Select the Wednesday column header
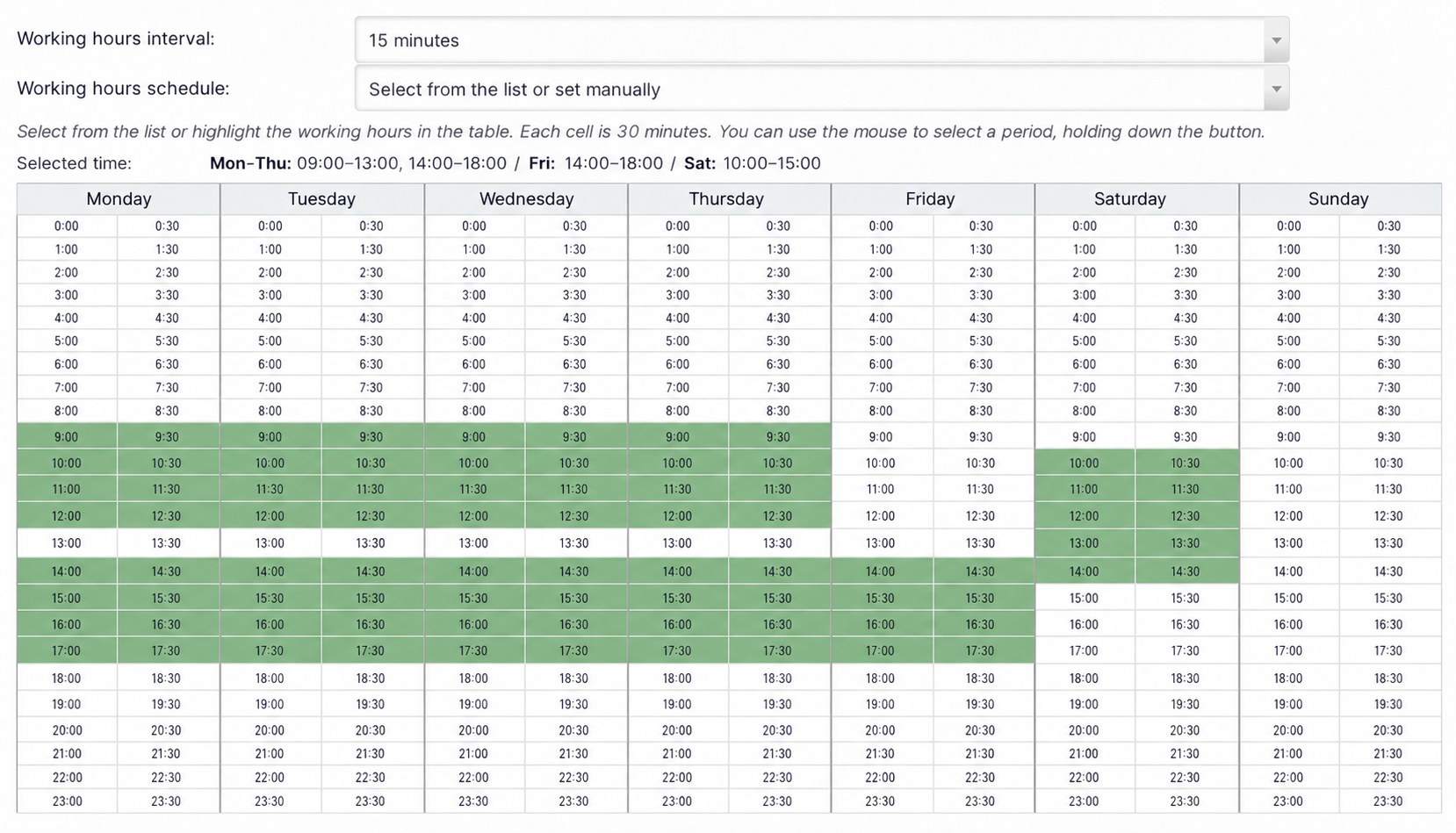Screen dimensions: 1456x833 click(x=526, y=199)
